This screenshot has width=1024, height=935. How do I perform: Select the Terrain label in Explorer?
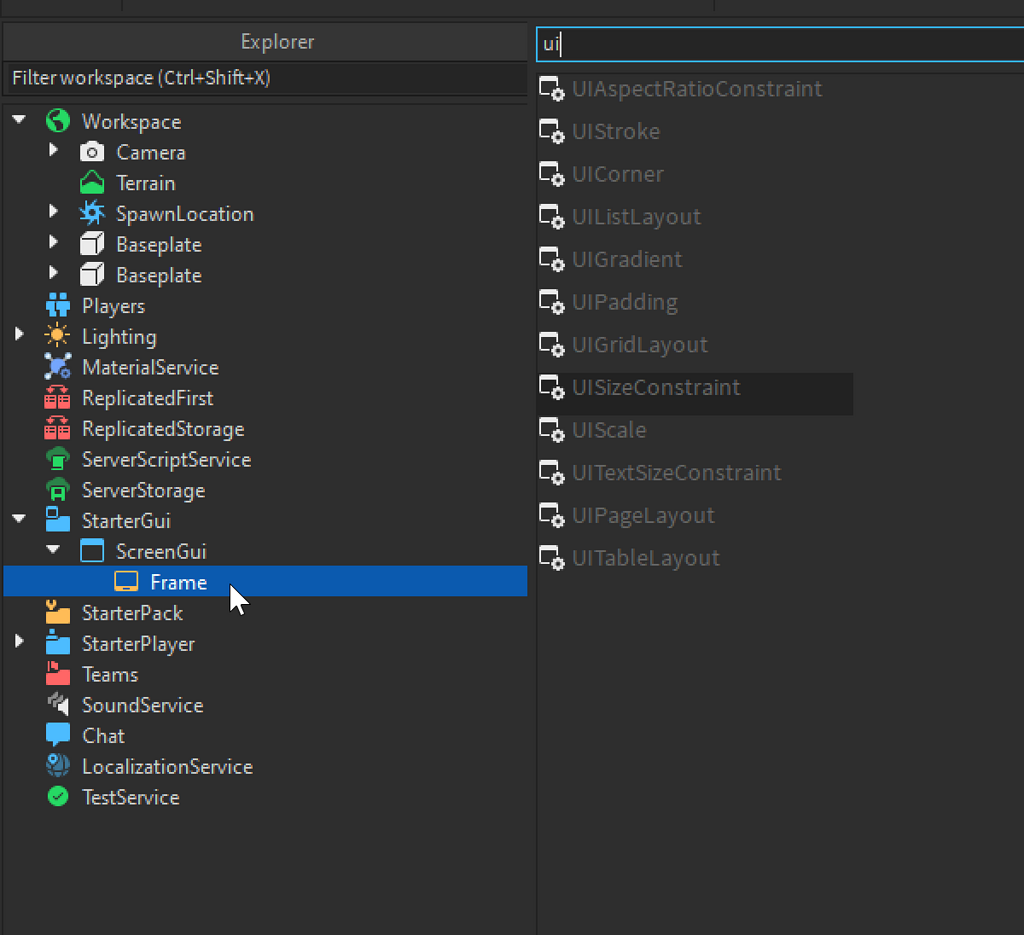click(146, 183)
